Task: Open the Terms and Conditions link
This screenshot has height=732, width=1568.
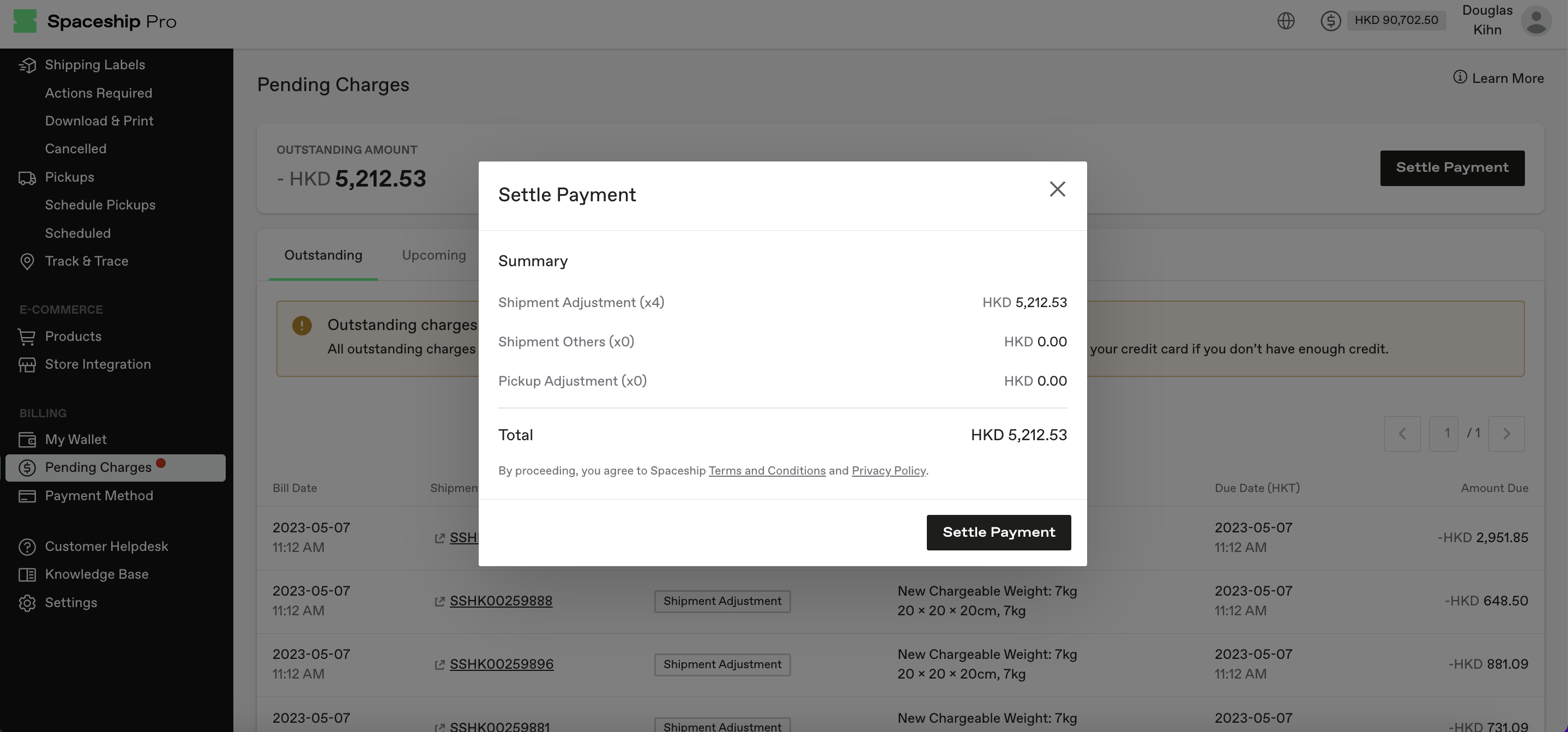Action: tap(767, 470)
